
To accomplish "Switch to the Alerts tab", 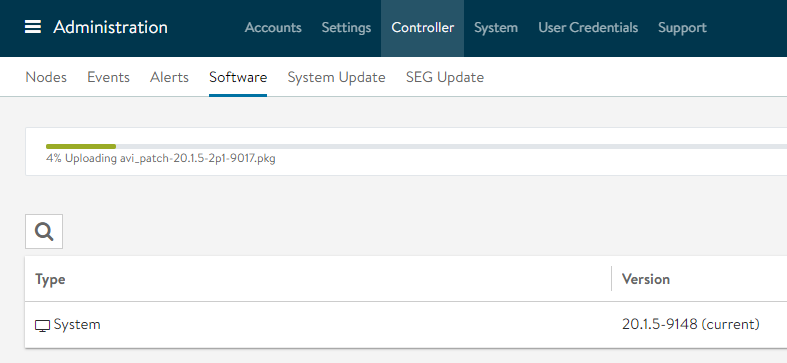I will tap(169, 77).
